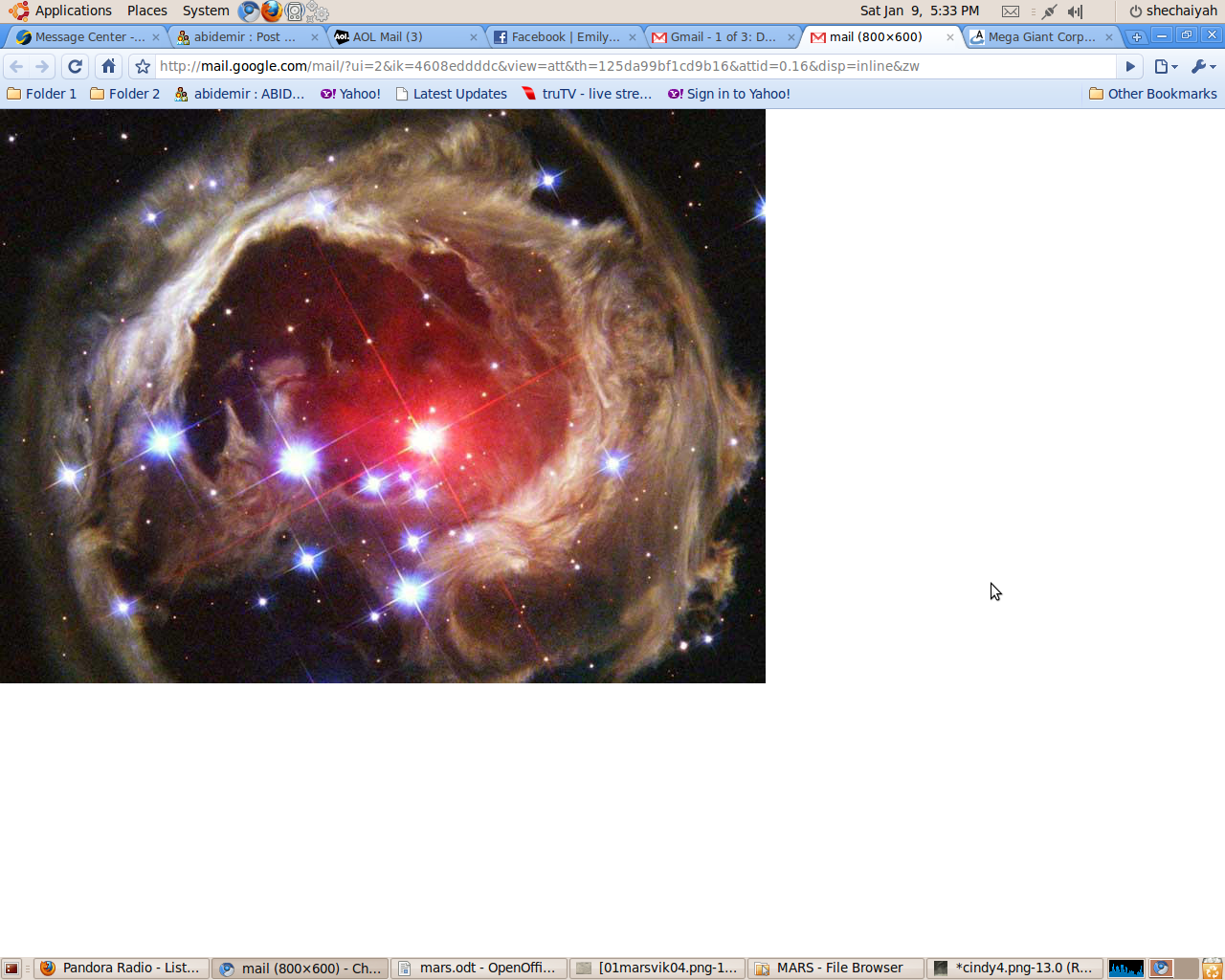Click the gears launcher icon in the top panel

click(318, 11)
